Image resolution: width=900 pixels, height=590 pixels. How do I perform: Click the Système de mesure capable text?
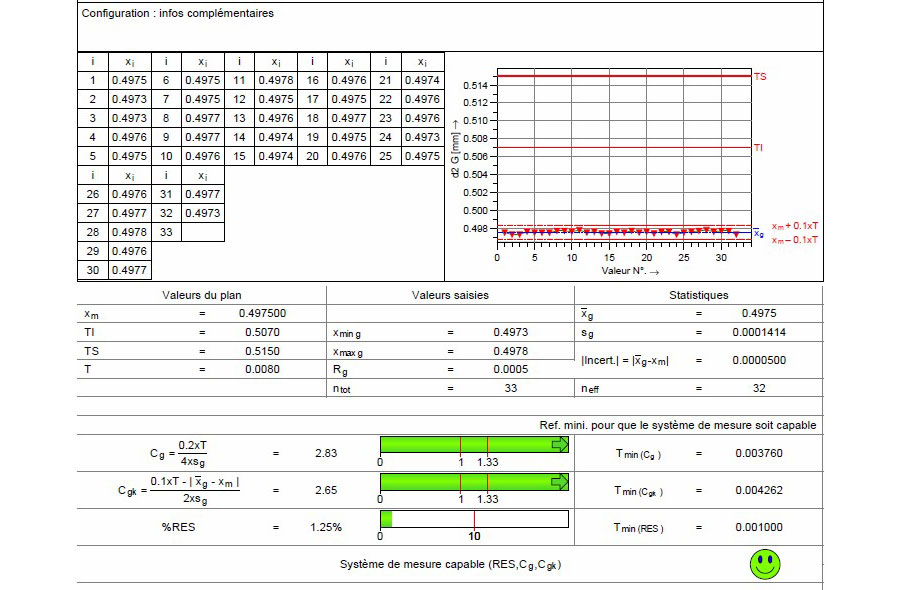click(x=450, y=565)
